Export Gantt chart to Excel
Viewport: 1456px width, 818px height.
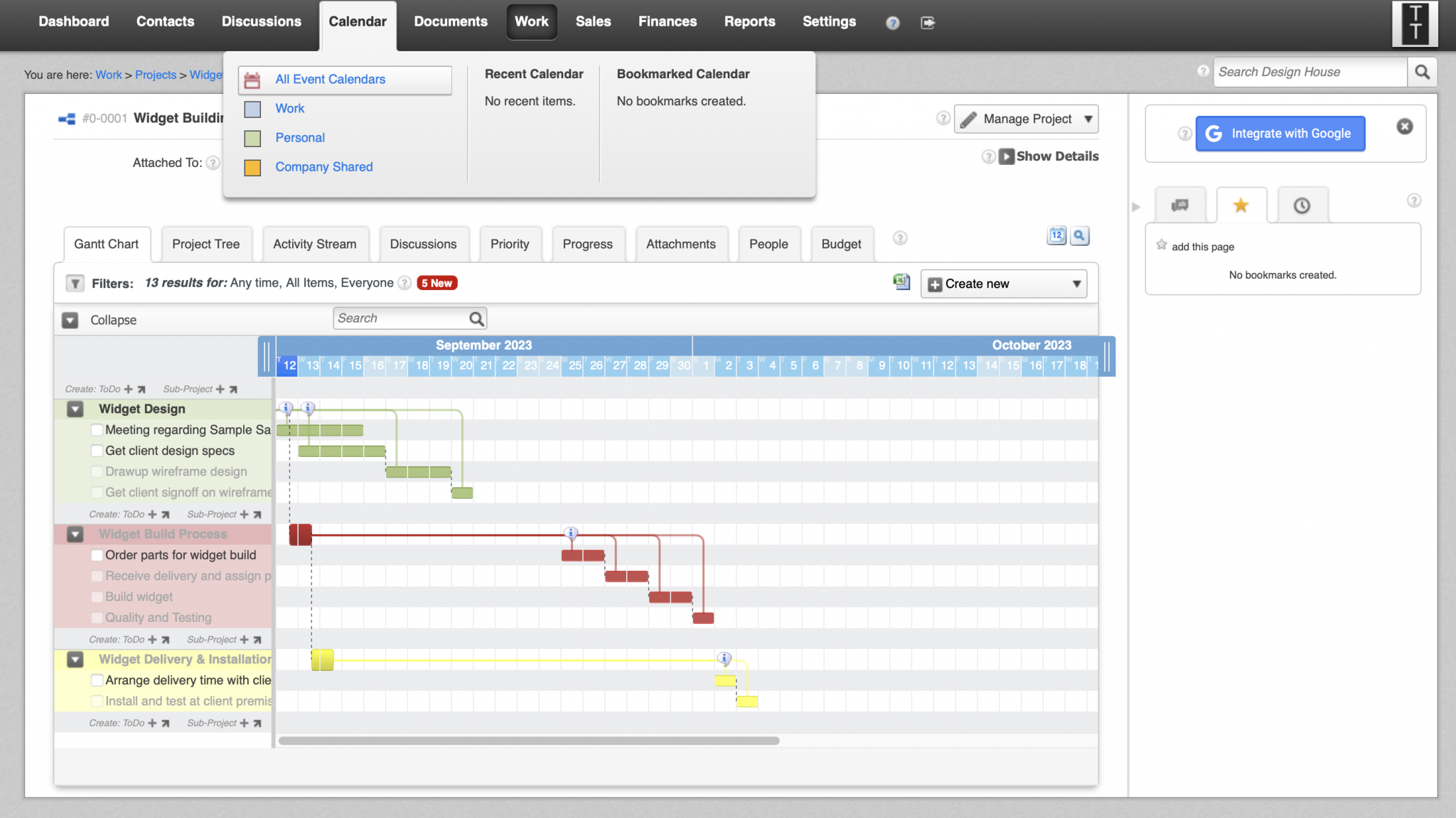coord(901,282)
